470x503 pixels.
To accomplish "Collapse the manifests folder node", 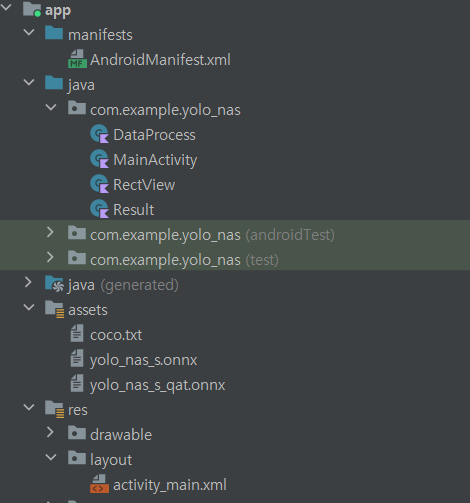I will (29, 33).
